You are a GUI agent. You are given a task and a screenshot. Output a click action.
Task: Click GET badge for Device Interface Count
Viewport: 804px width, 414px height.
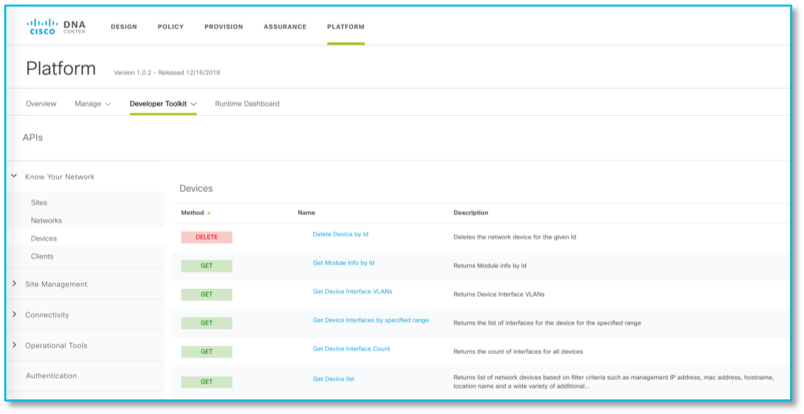tap(207, 352)
